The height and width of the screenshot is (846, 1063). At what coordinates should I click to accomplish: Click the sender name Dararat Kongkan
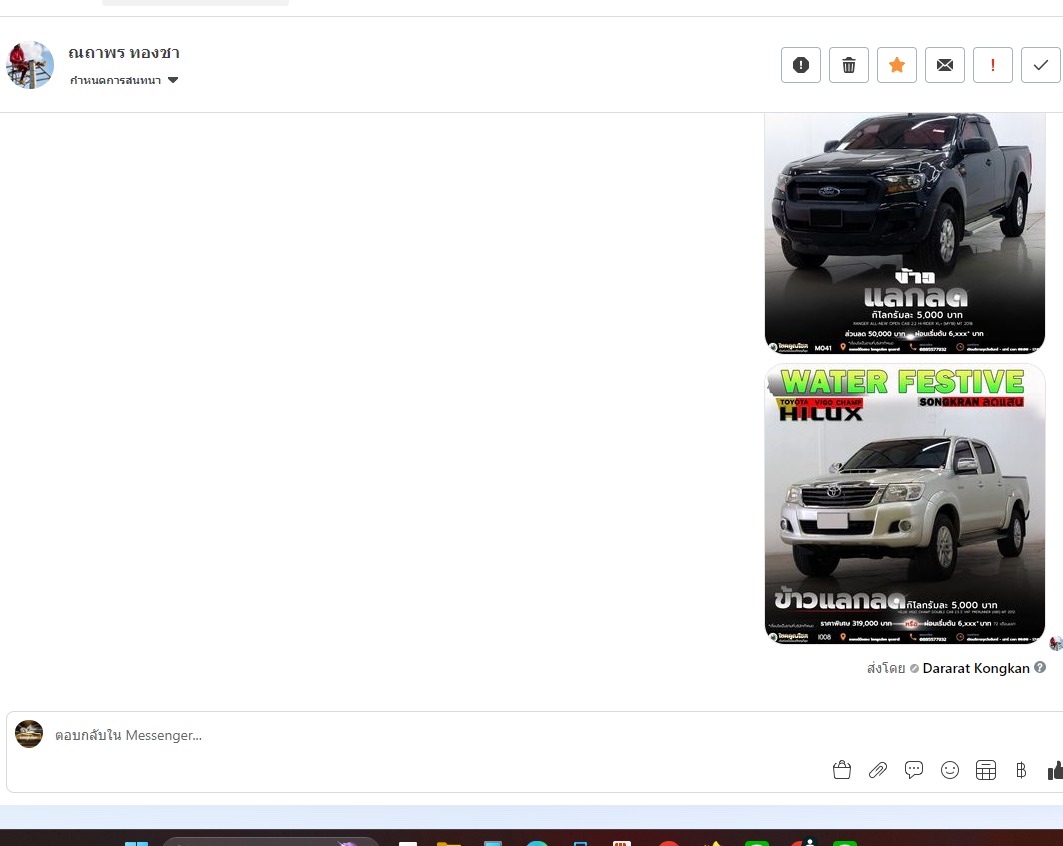pos(976,668)
